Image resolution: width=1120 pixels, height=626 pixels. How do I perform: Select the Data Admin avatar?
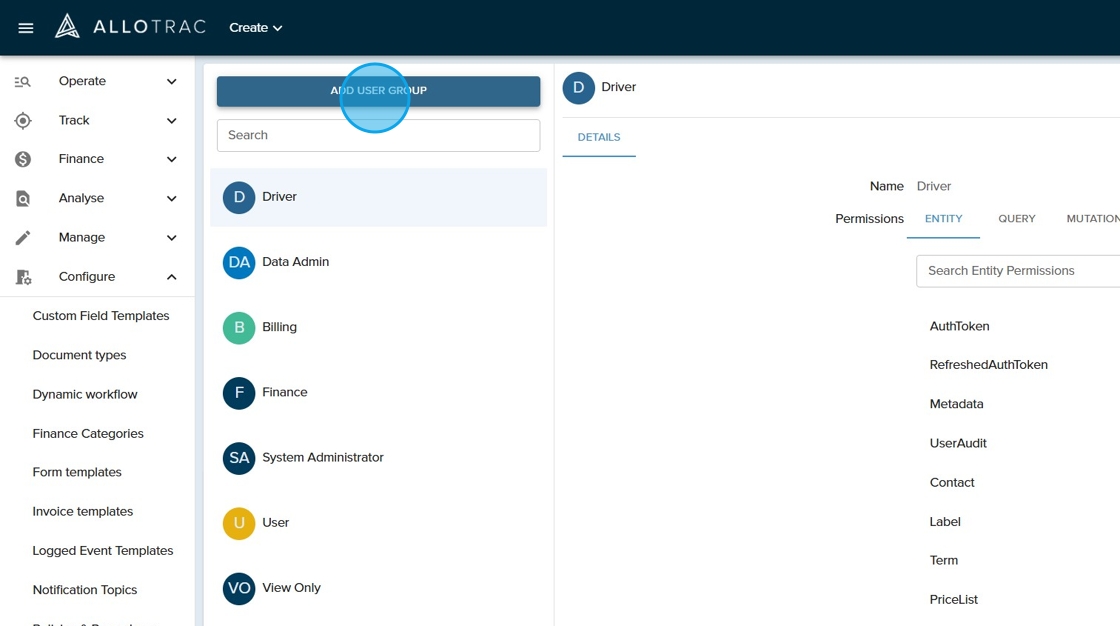point(239,262)
